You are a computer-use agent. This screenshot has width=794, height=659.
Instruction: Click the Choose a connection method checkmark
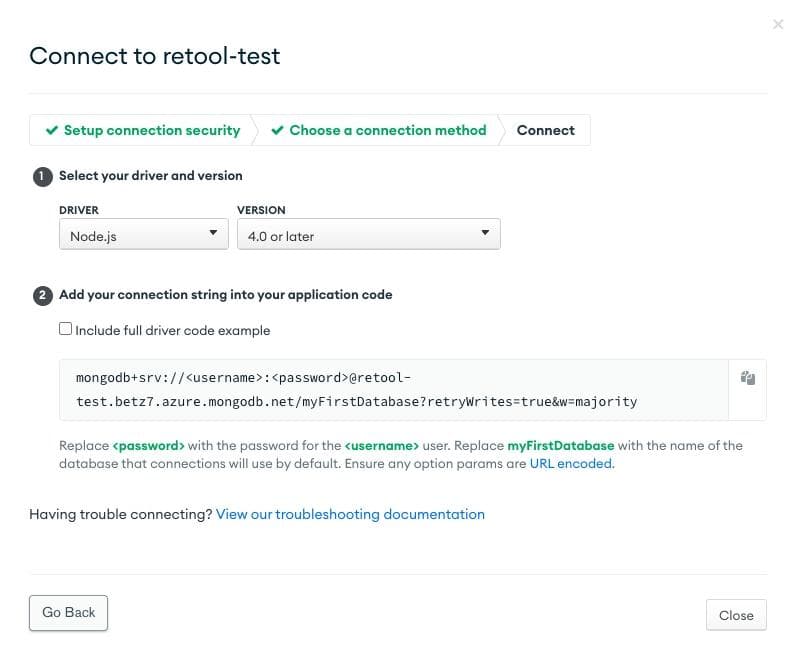(x=277, y=131)
